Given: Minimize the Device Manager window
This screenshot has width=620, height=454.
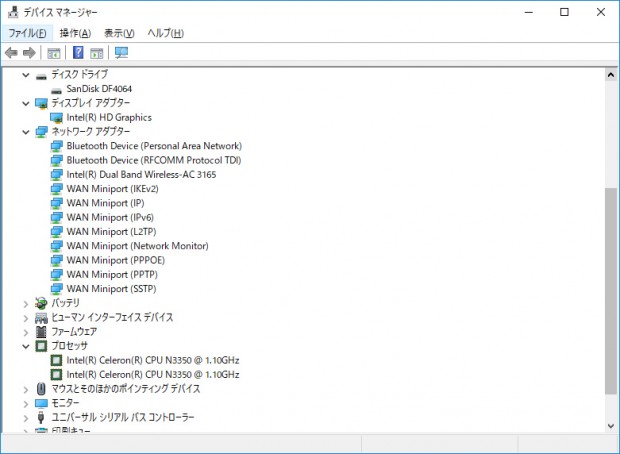Looking at the screenshot, I should point(529,12).
